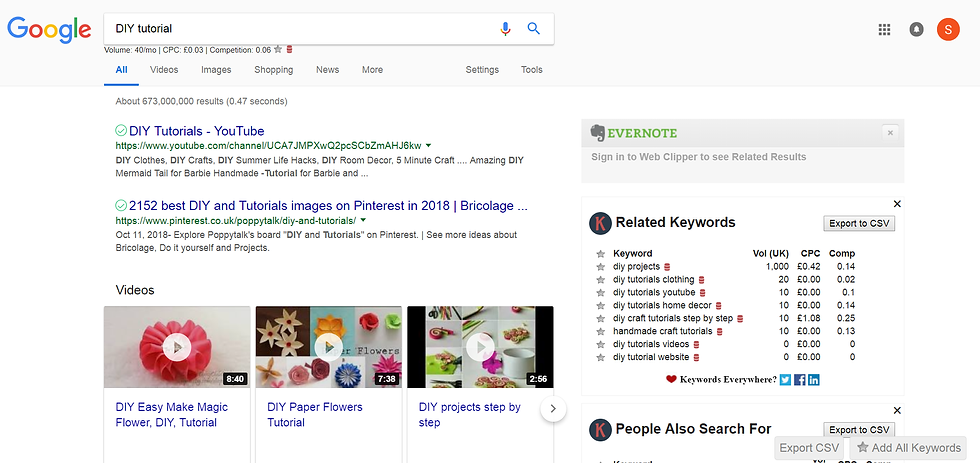
Task: Click the Google logo
Action: 49,29
